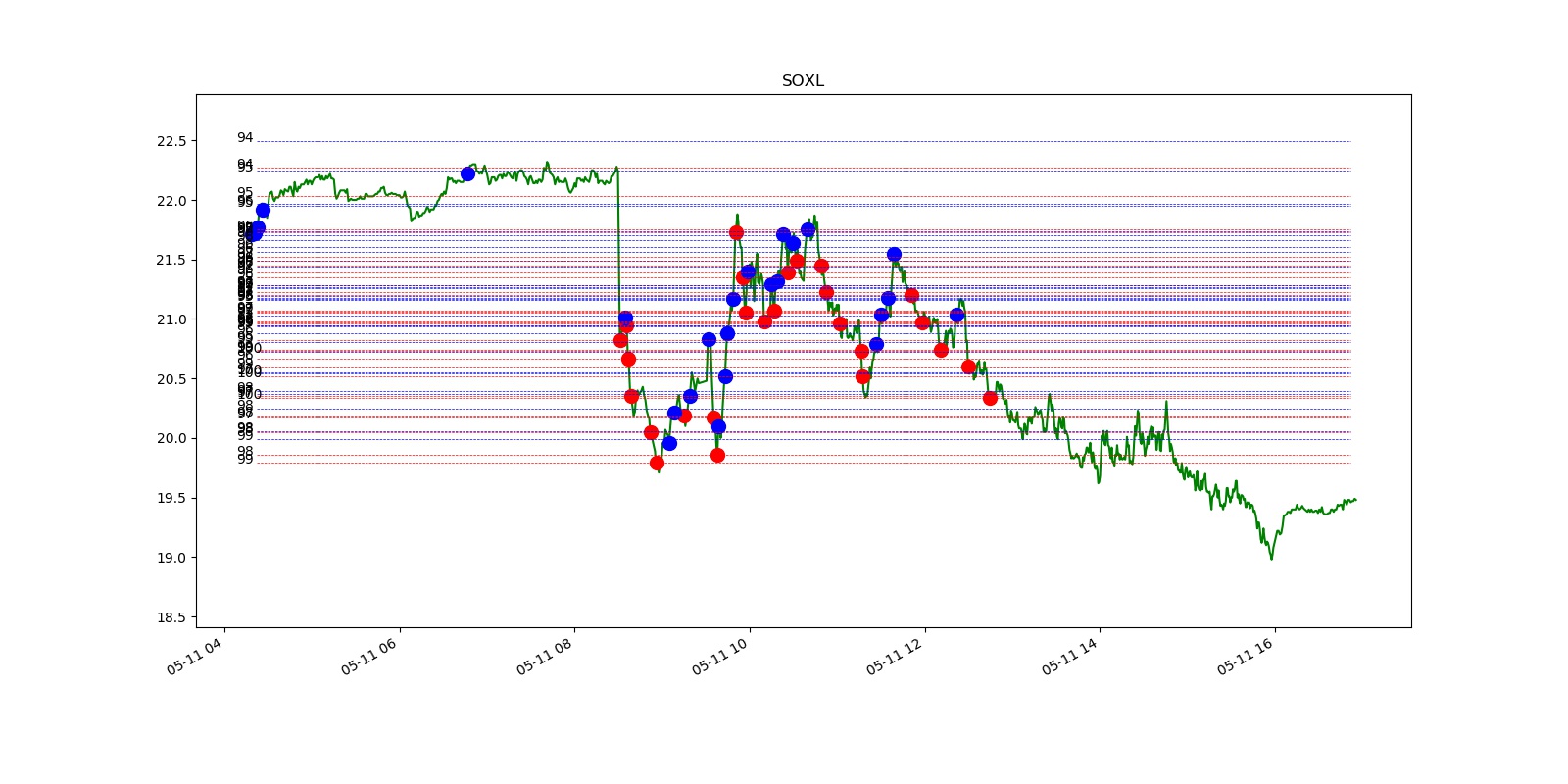
Task: Click the 20.0 y-axis tick label
Action: coord(171,438)
